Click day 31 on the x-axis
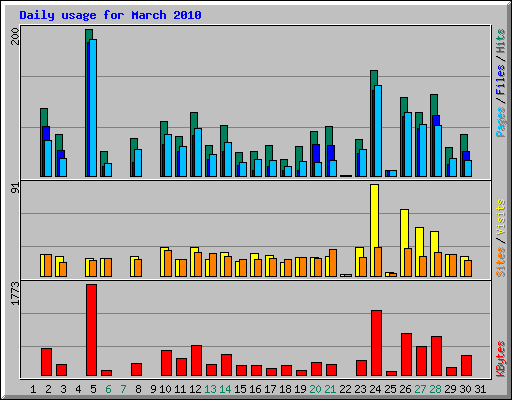This screenshot has width=512, height=400. tap(480, 389)
